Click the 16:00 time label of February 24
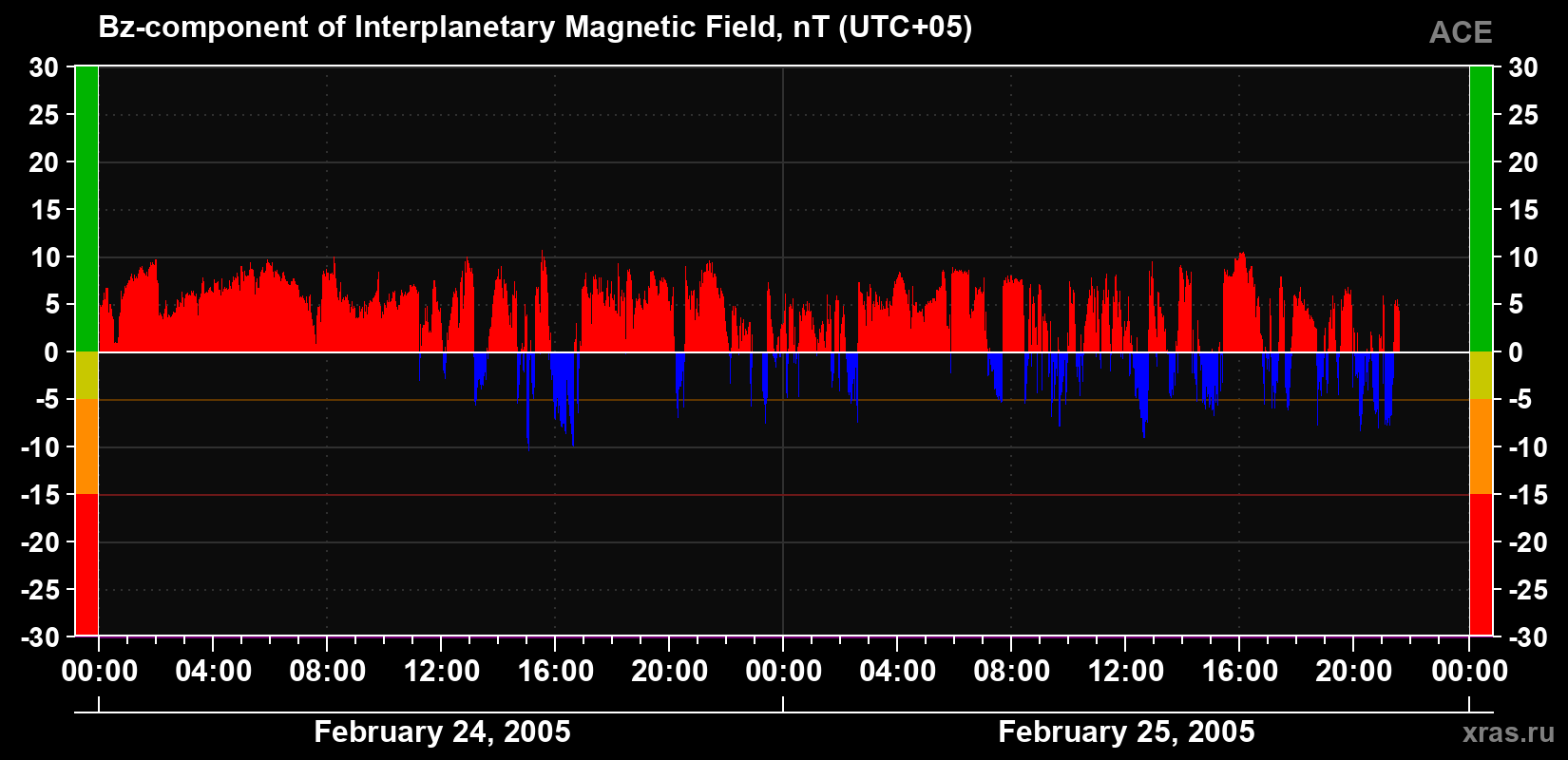Viewport: 1568px width, 760px height. pyautogui.click(x=556, y=671)
